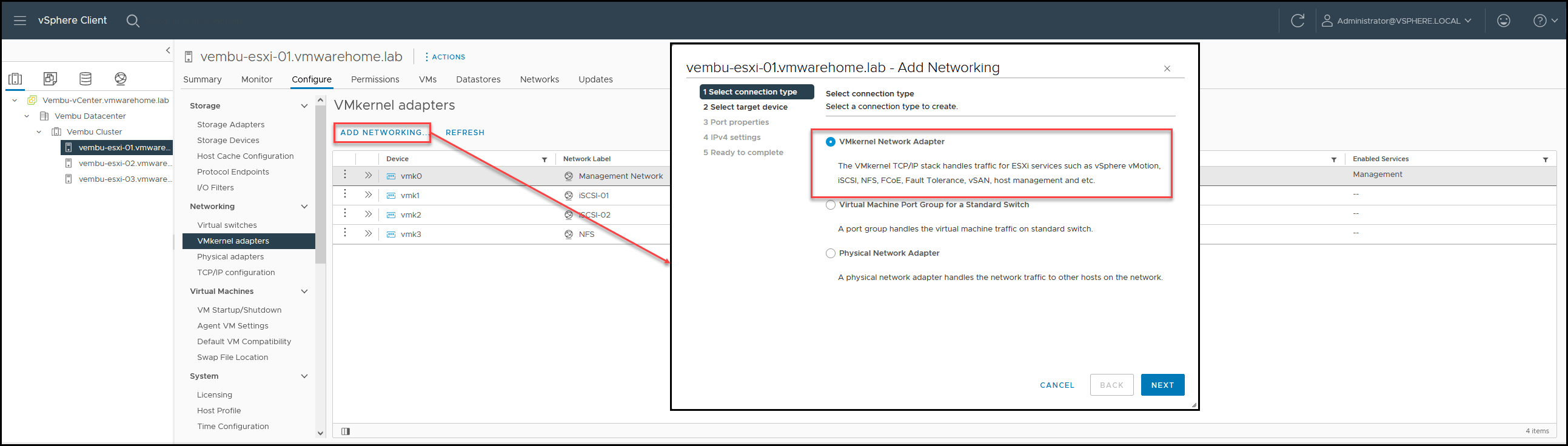Open the smiley feedback icon
Image resolution: width=1568 pixels, height=446 pixels.
click(1504, 21)
